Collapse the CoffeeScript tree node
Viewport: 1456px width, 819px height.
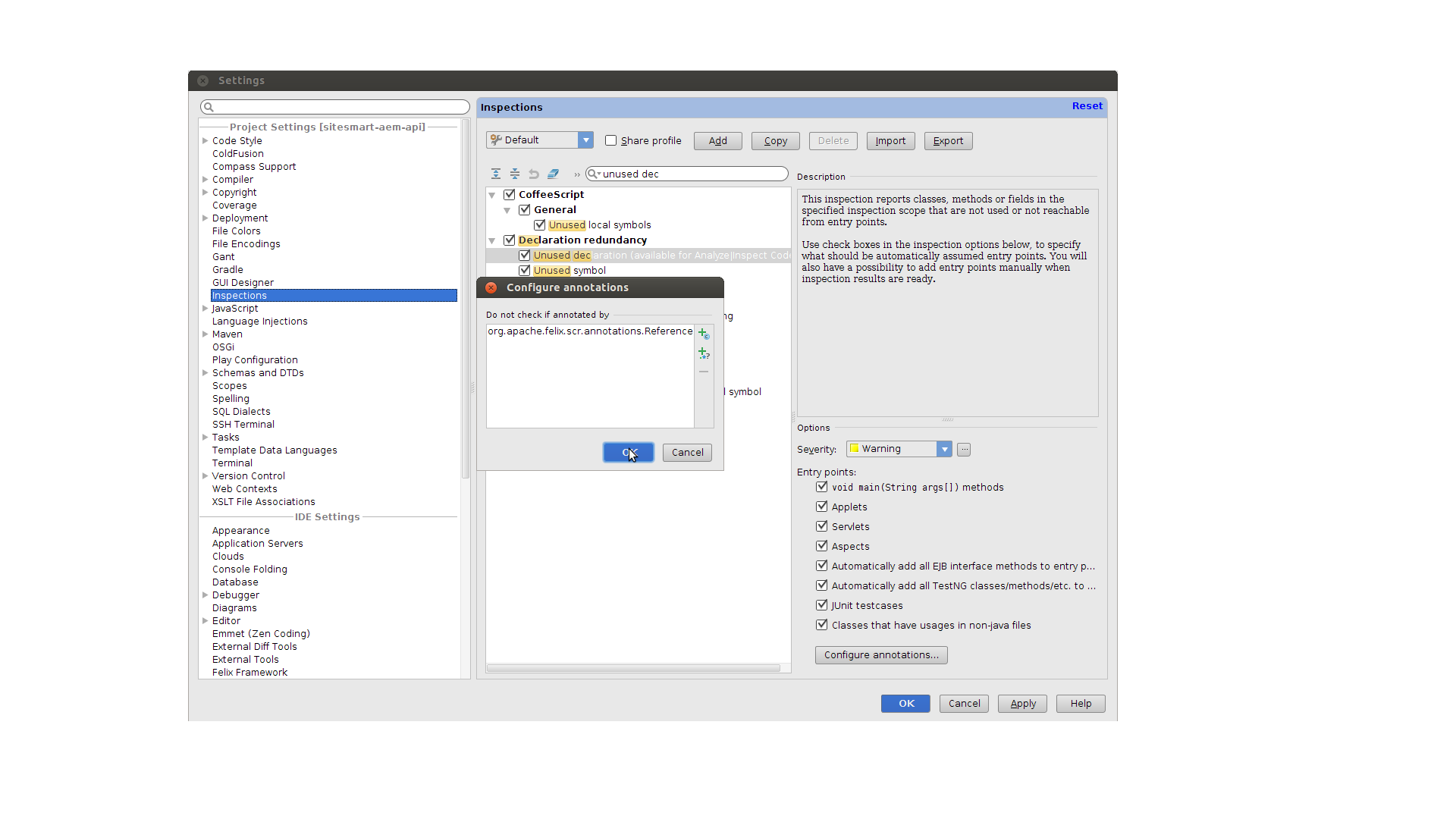pos(492,196)
